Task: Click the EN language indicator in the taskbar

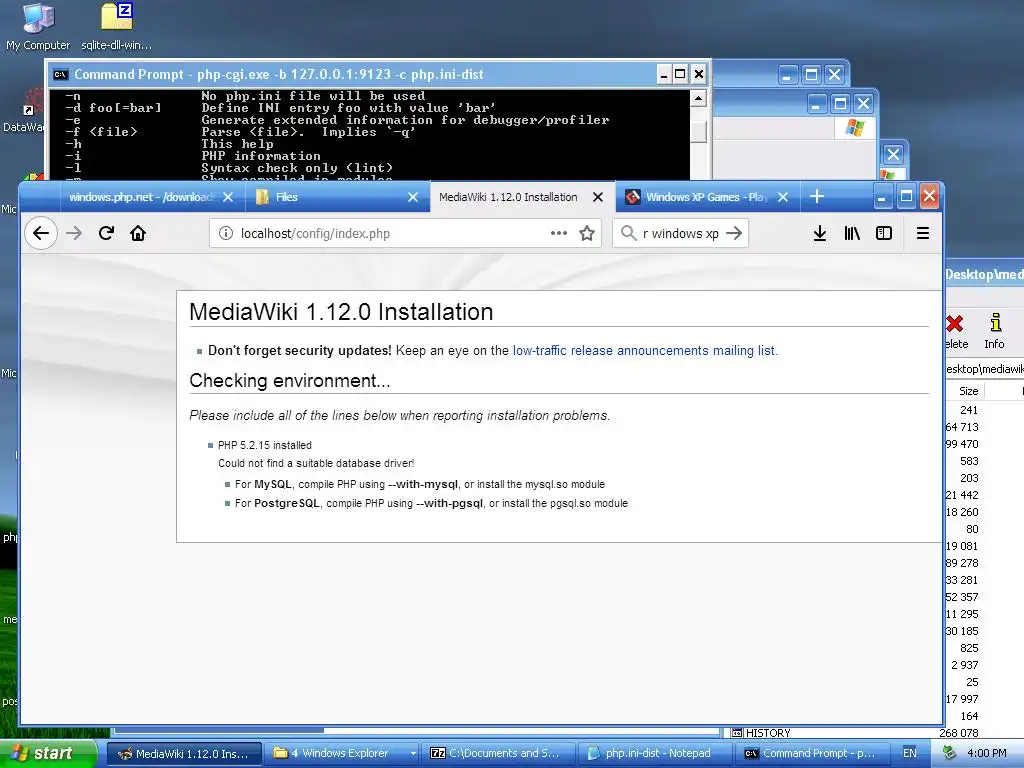Action: tap(910, 754)
